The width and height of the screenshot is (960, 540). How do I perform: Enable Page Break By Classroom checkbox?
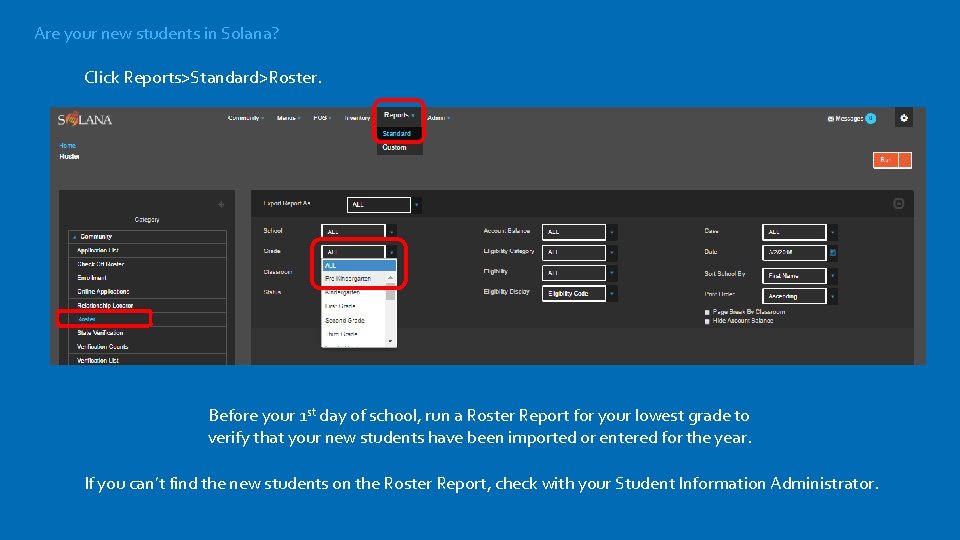point(707,312)
